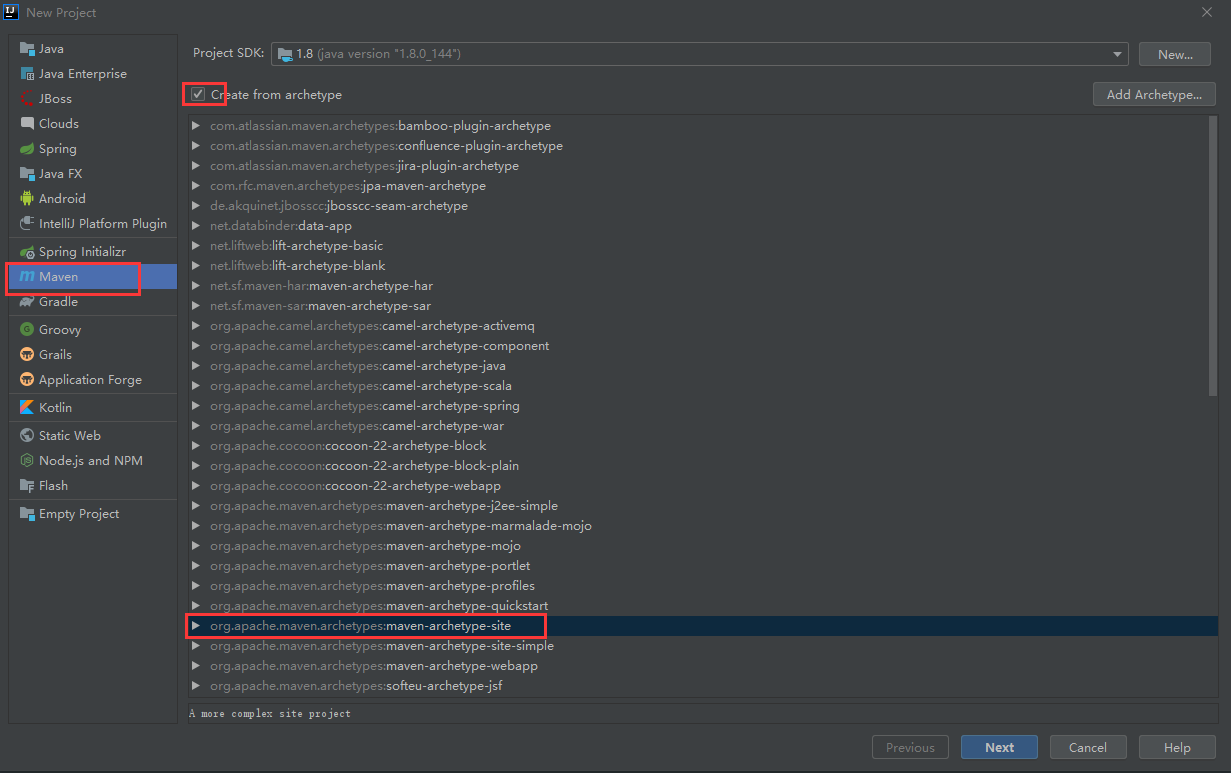Click the Java Enterprise icon

27,74
